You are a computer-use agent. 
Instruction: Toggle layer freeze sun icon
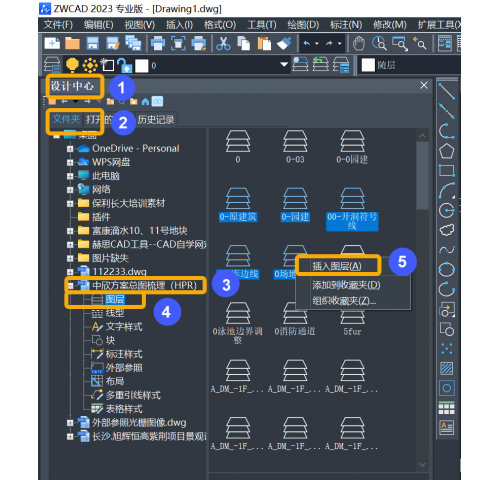pos(90,65)
